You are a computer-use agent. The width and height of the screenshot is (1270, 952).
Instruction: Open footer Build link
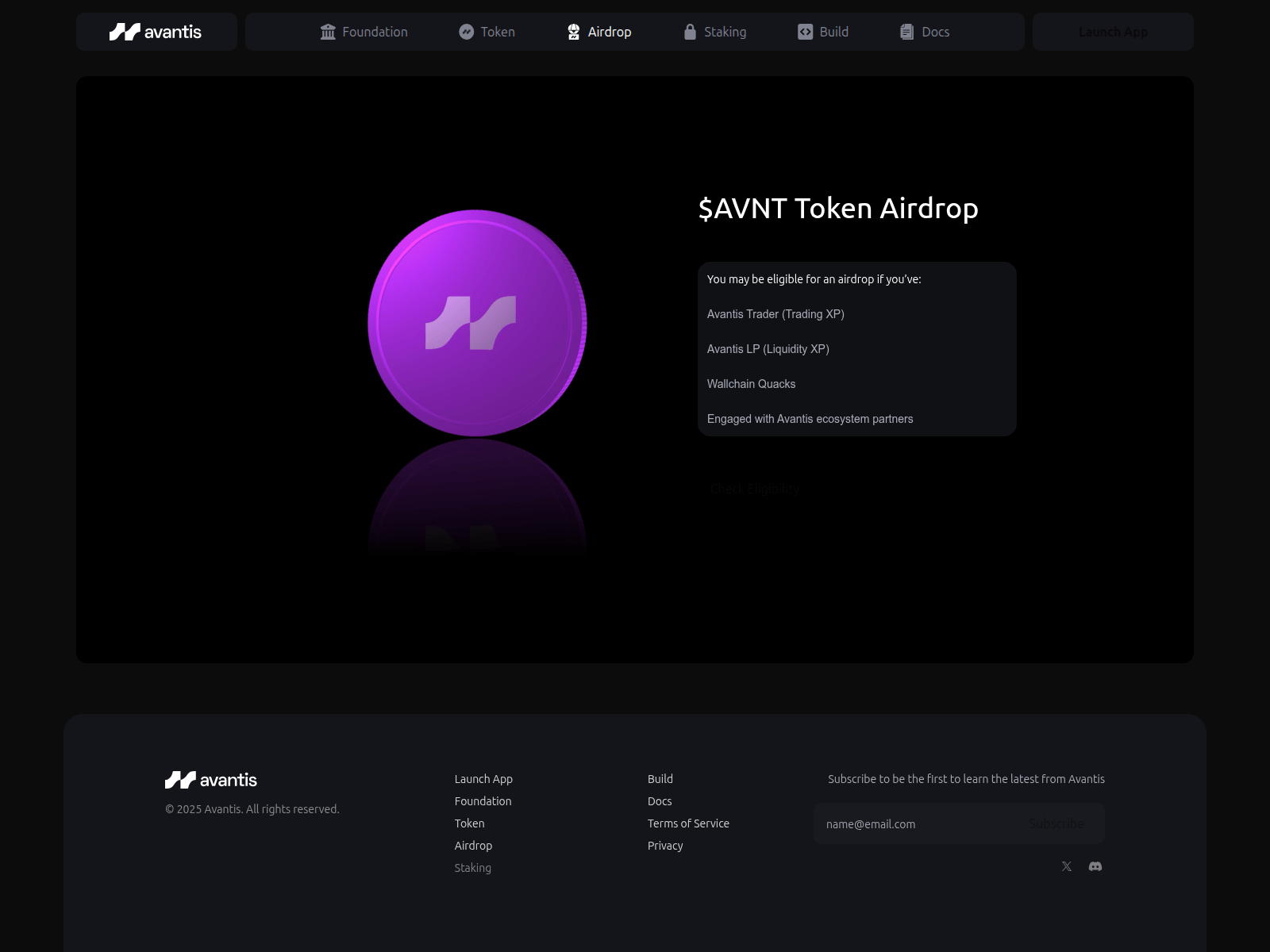point(660,779)
